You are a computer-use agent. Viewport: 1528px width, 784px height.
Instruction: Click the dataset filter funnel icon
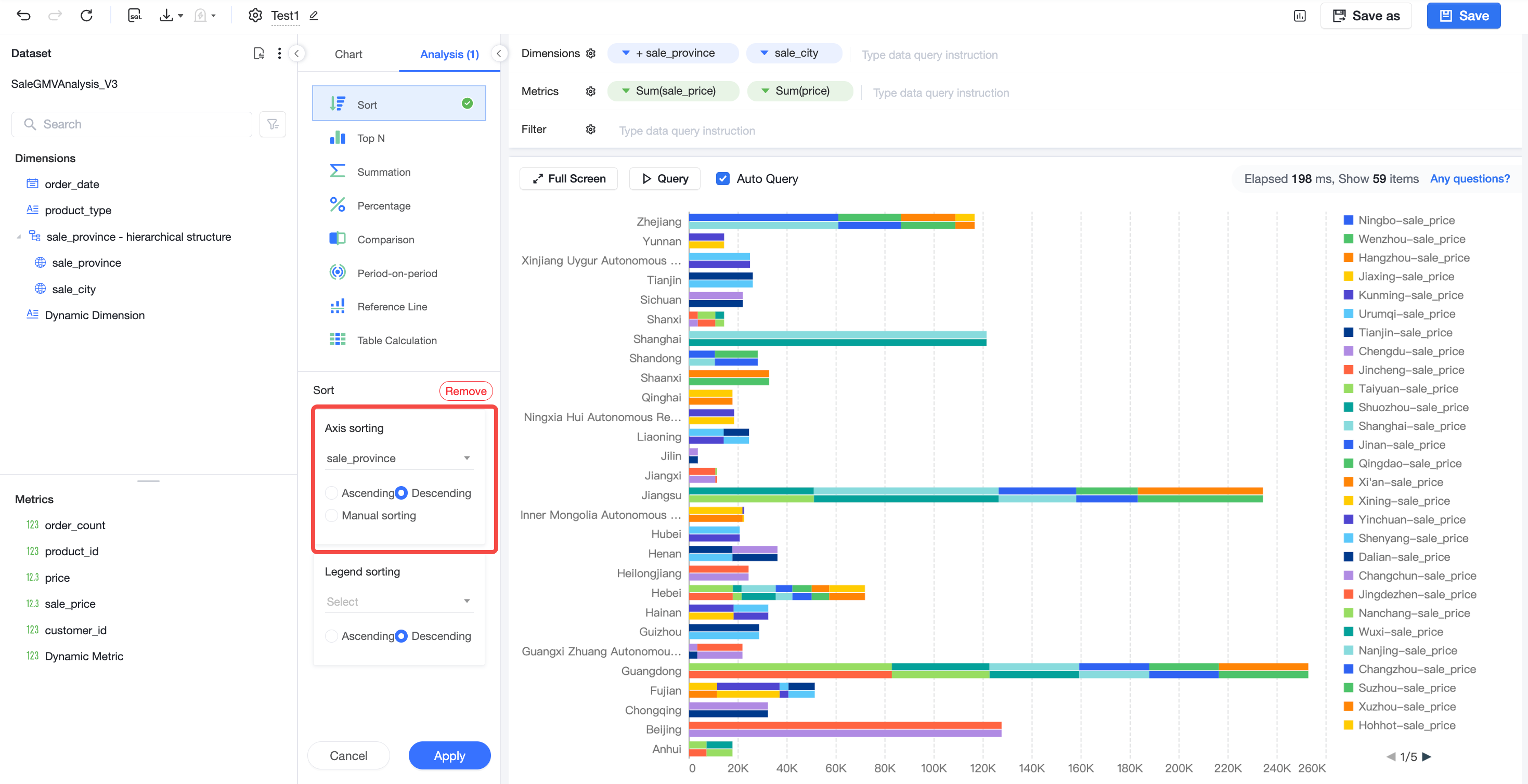[273, 125]
